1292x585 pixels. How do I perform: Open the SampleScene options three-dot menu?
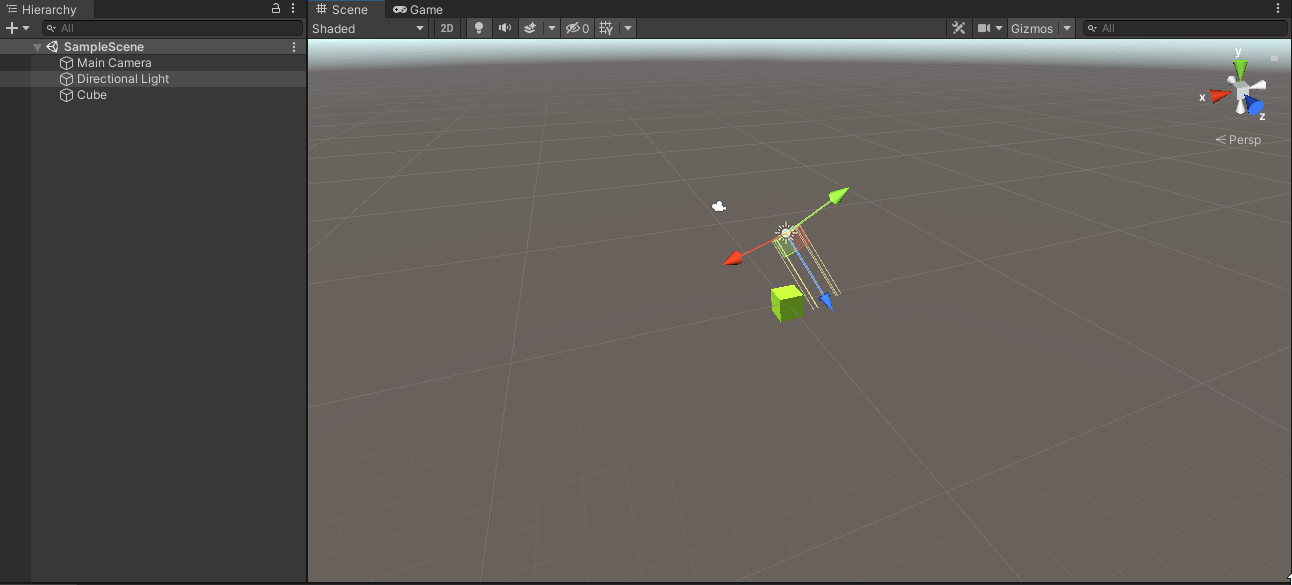pos(294,47)
